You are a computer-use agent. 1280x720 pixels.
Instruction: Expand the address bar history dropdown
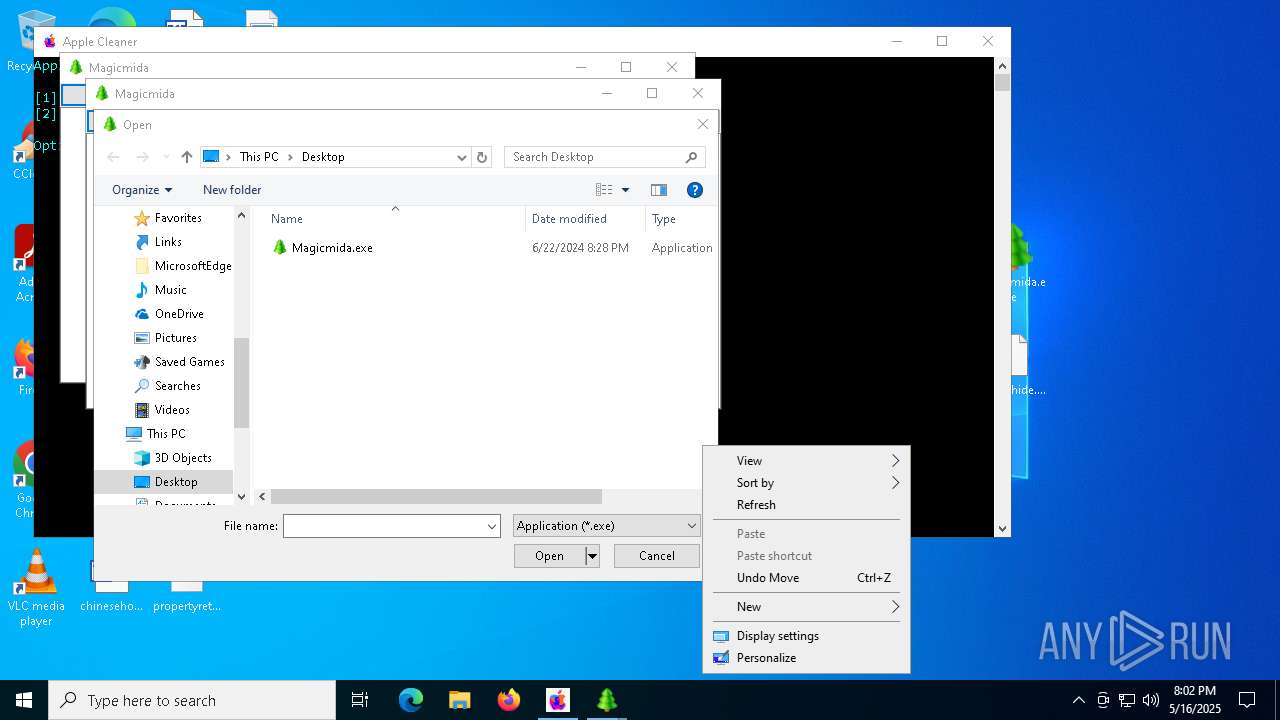pos(461,157)
